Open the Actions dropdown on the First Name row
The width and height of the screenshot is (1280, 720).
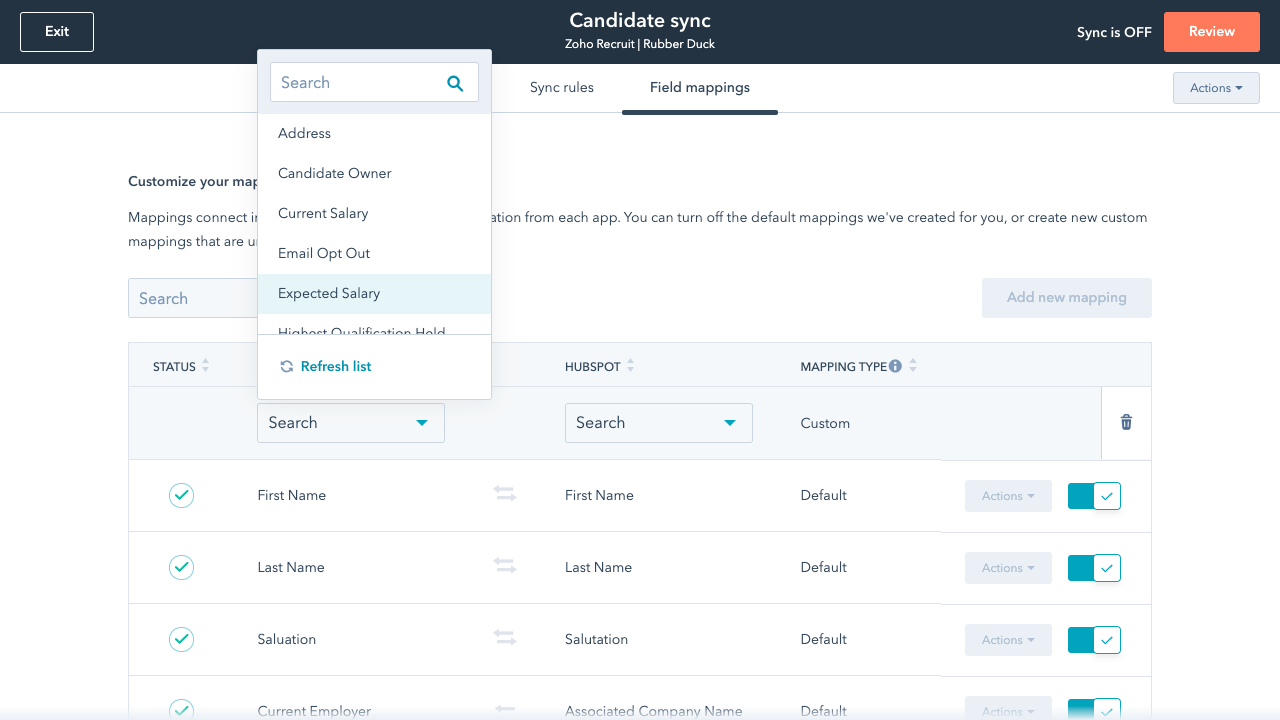(x=1008, y=495)
